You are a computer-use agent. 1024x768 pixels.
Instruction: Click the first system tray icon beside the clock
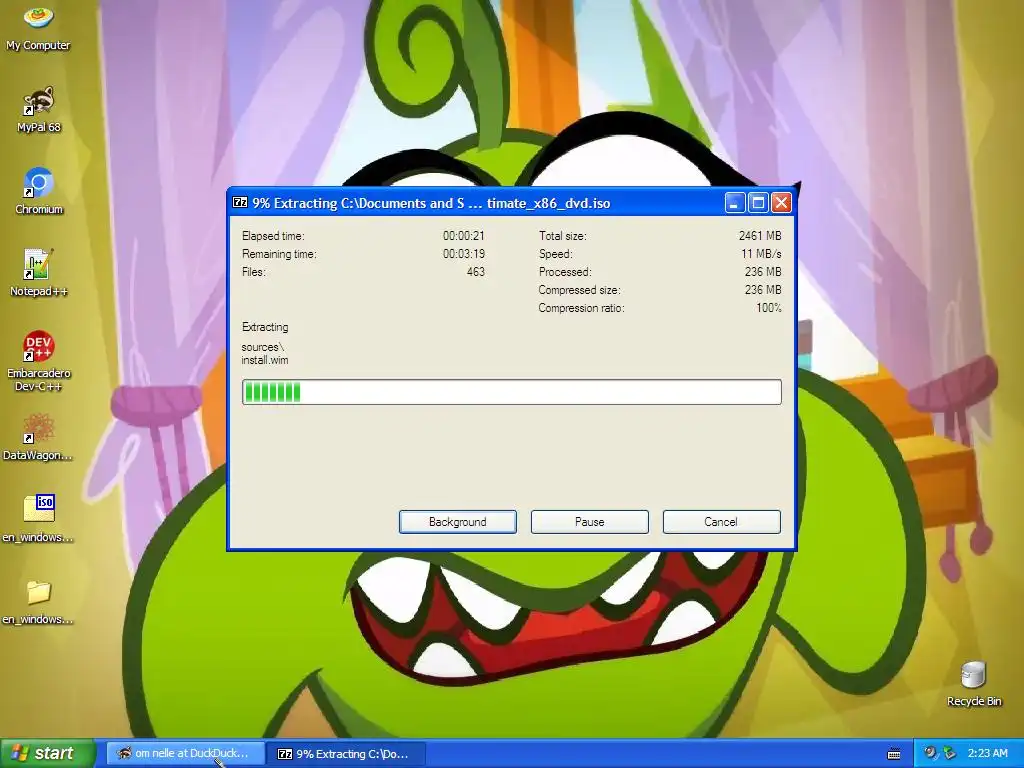(x=930, y=753)
